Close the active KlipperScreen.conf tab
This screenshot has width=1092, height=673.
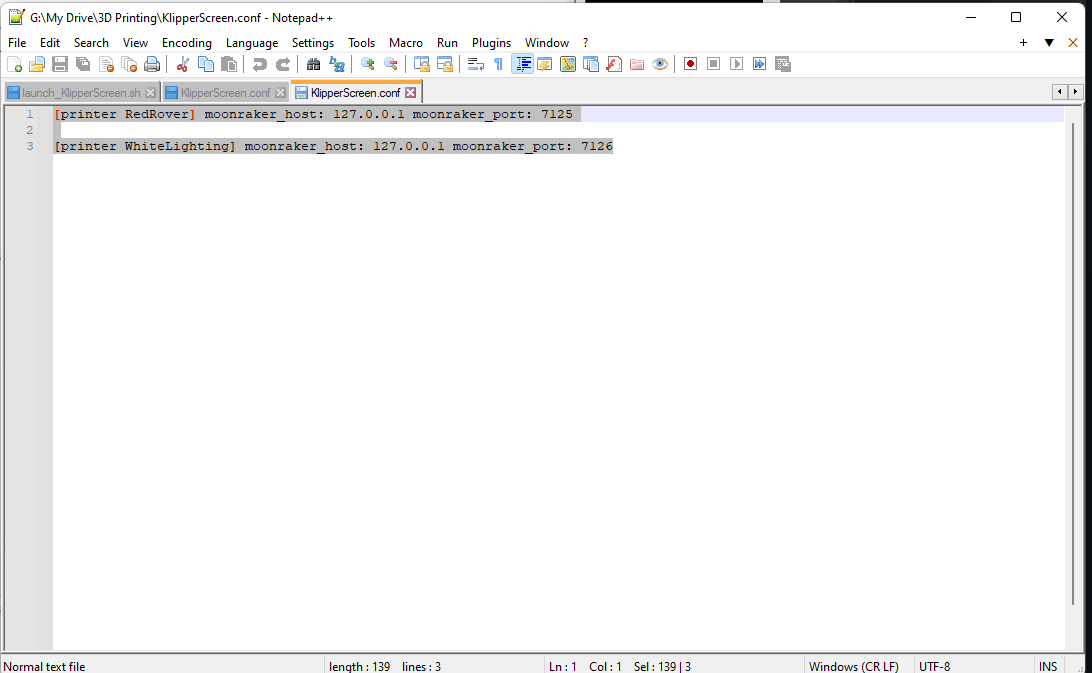pos(411,91)
